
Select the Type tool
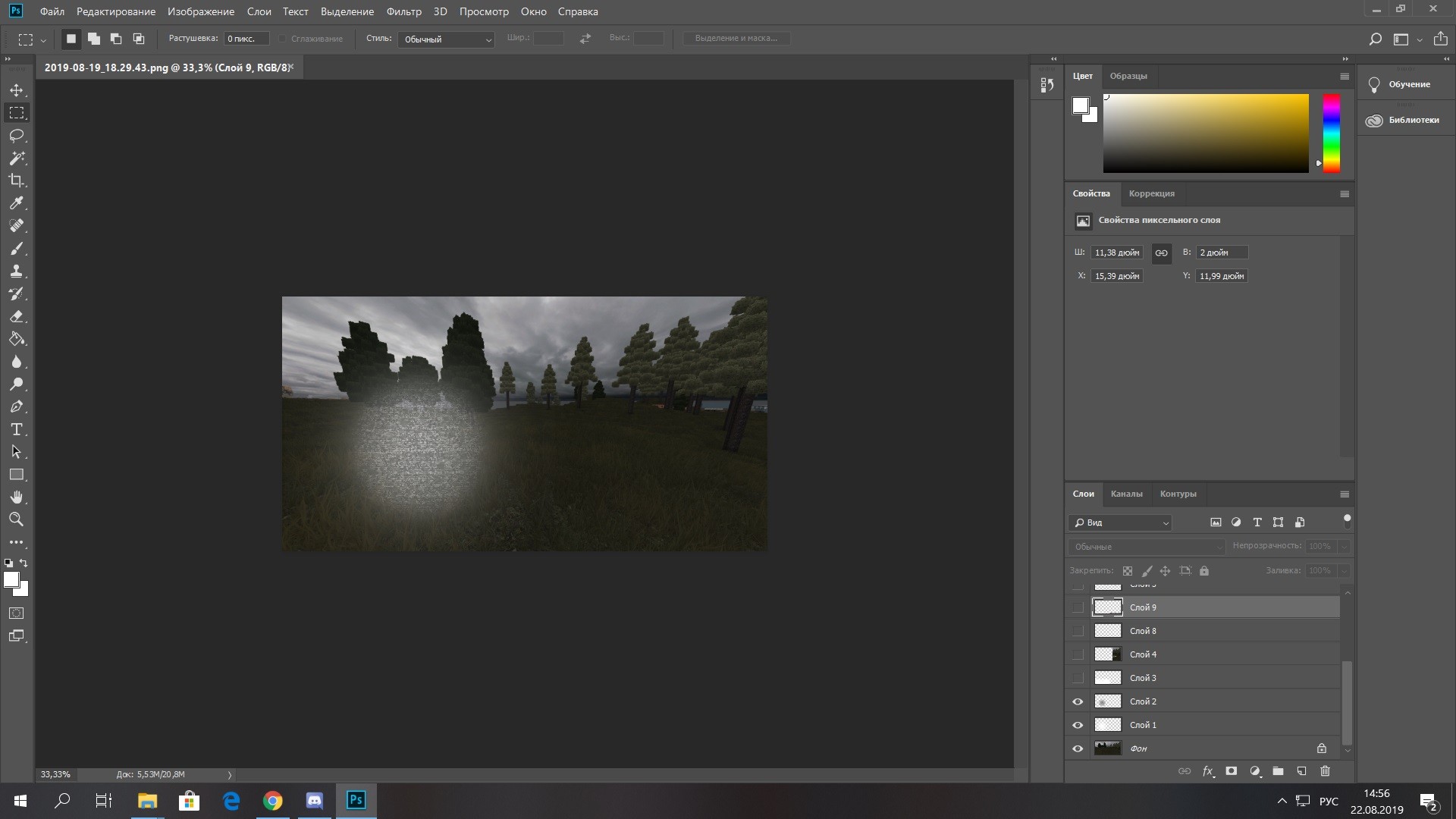pos(17,429)
